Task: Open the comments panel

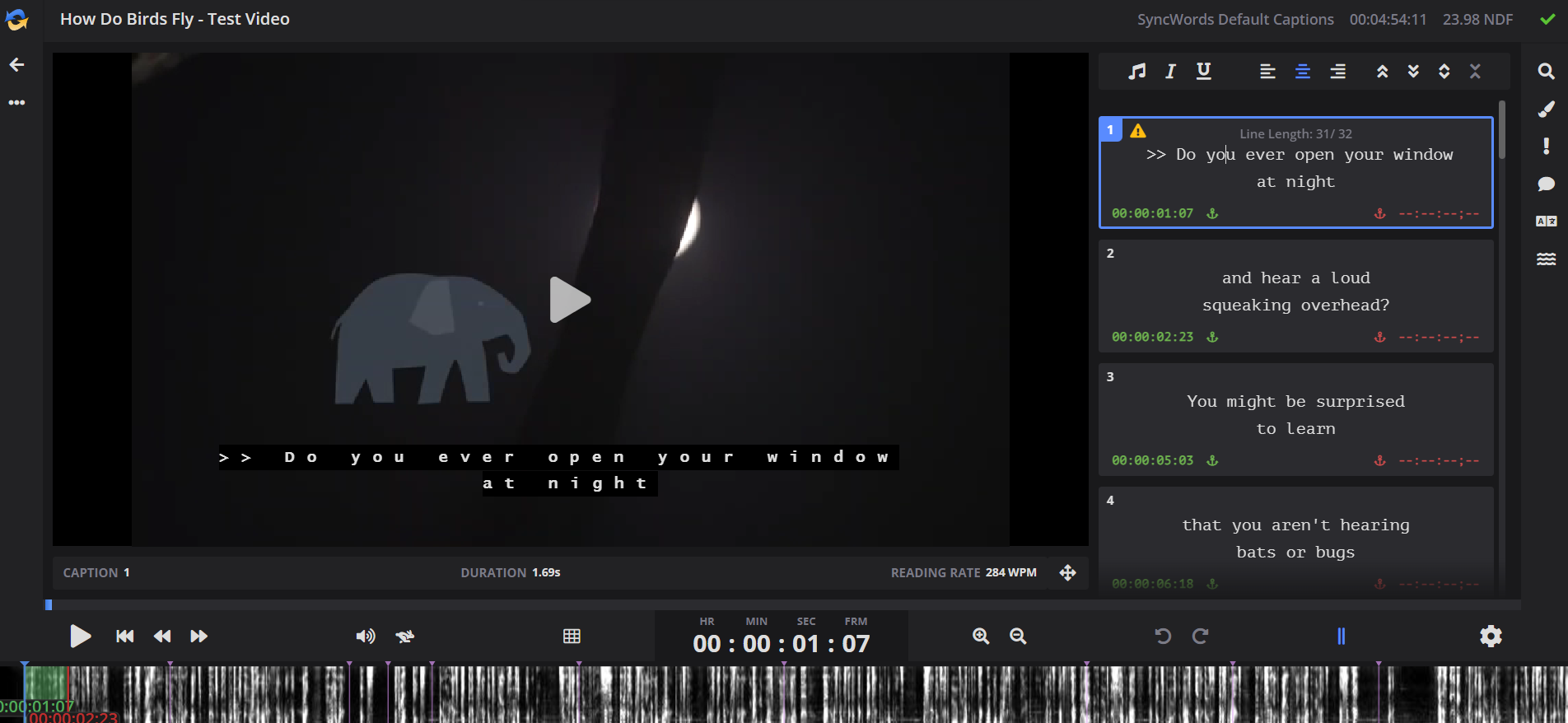Action: click(1546, 184)
